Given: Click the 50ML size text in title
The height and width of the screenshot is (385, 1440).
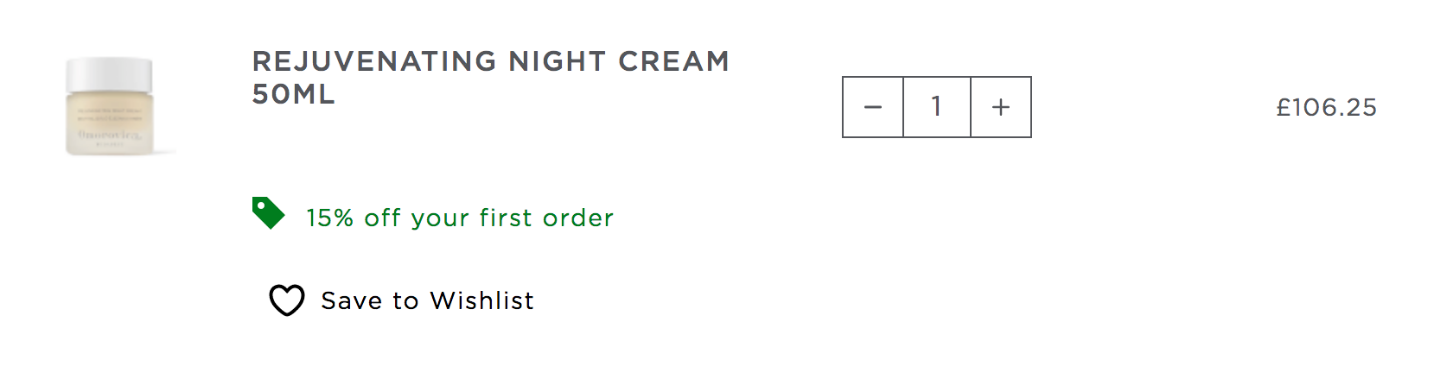Looking at the screenshot, I should click(x=293, y=95).
